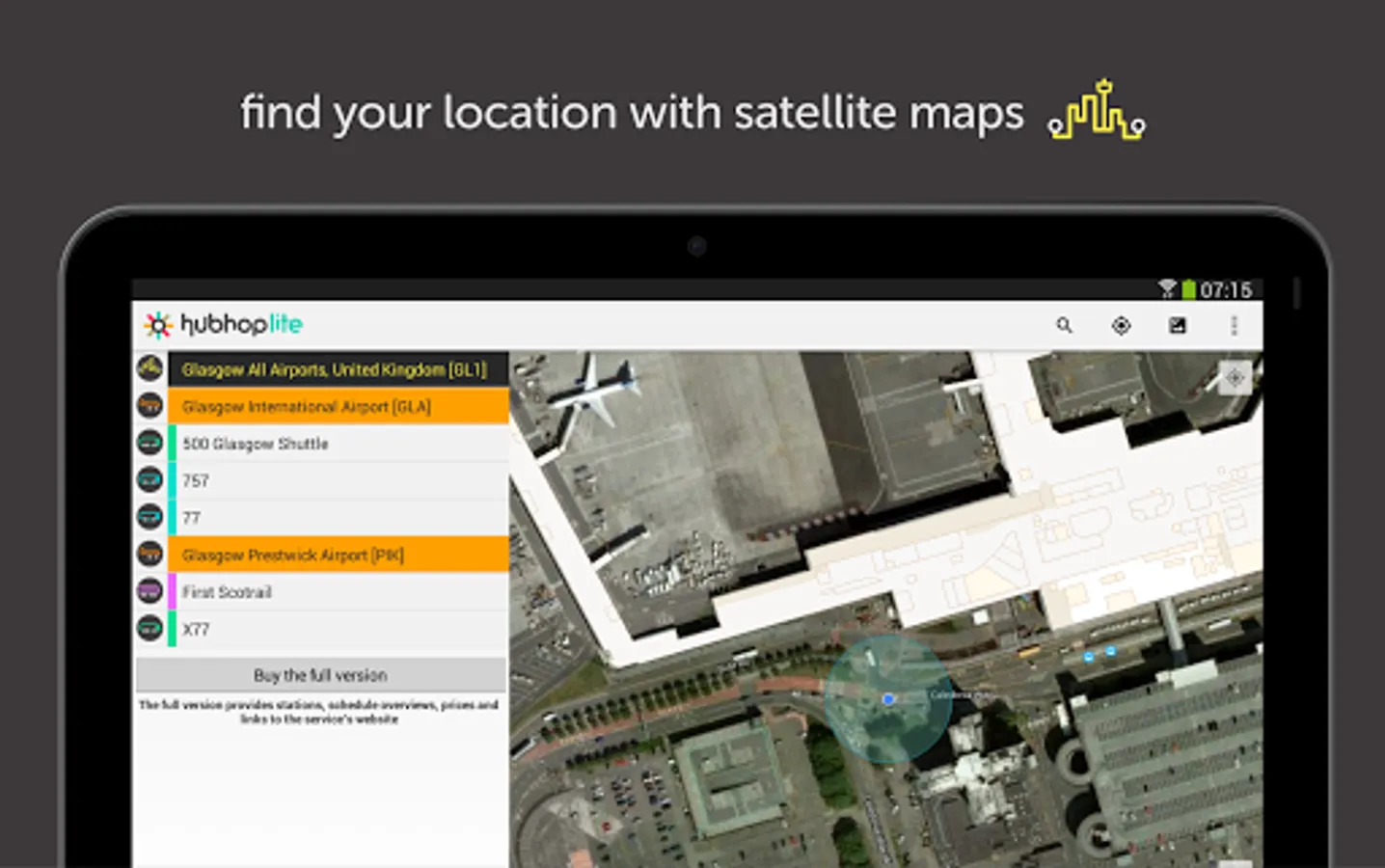This screenshot has height=868, width=1385.
Task: Tap the bus icon beside 757
Action: (x=149, y=479)
